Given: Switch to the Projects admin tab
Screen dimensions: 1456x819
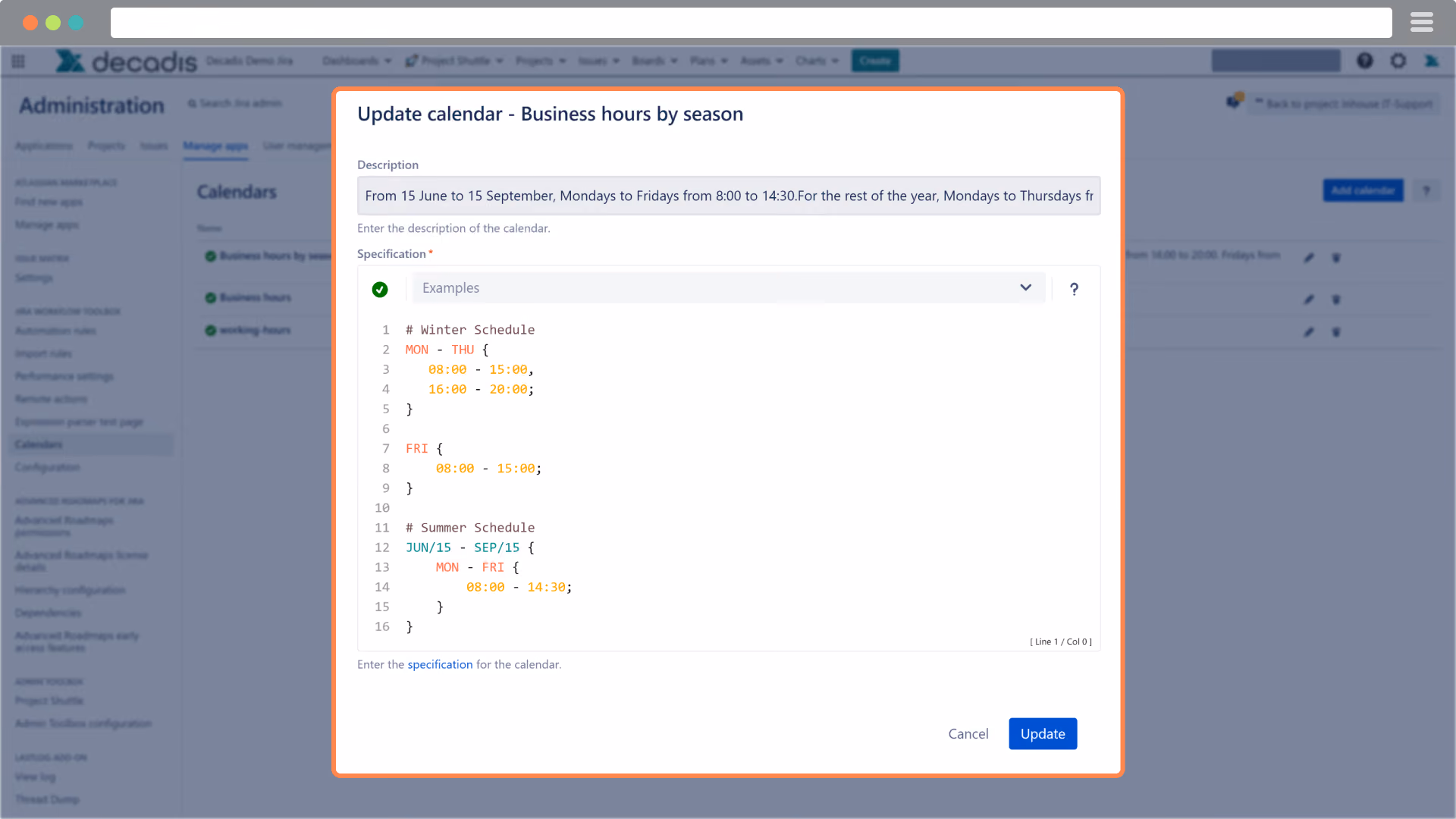Looking at the screenshot, I should tap(106, 146).
